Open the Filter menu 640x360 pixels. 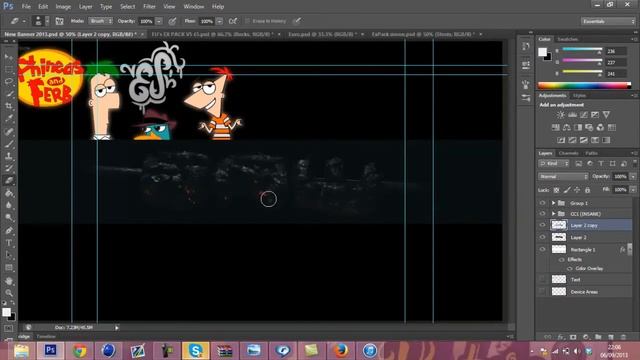149,7
